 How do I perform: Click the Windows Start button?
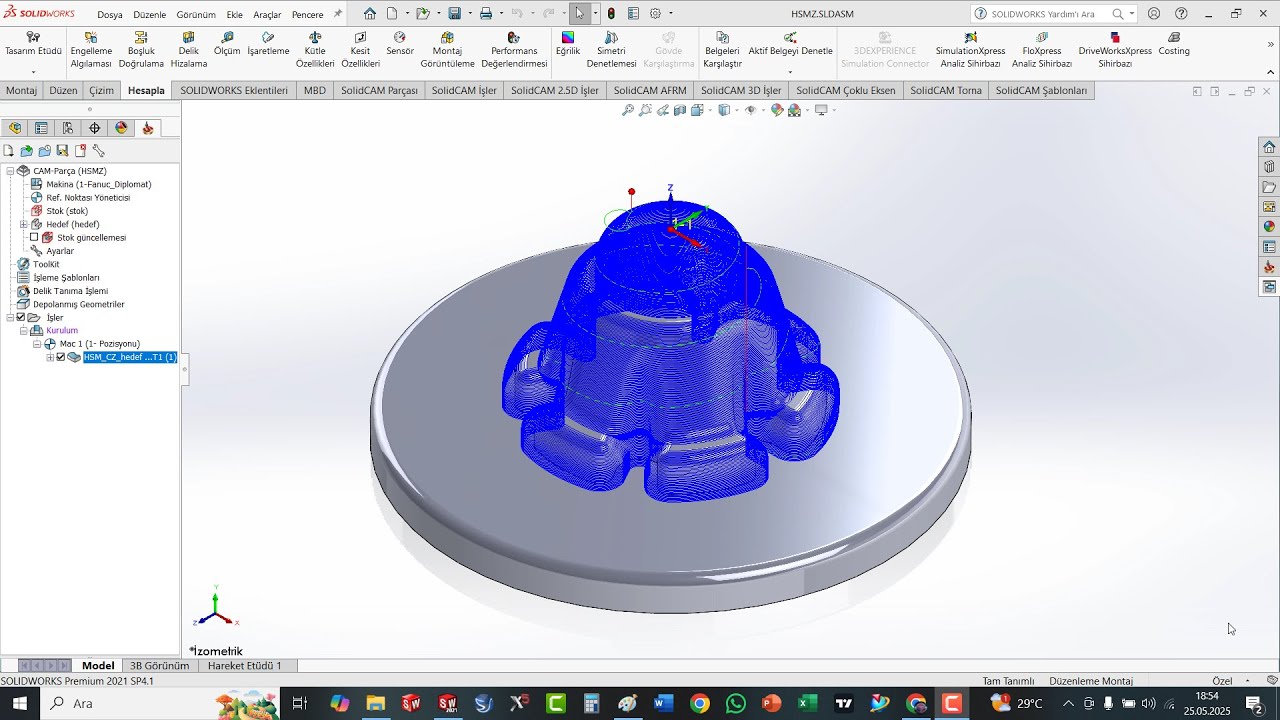(x=19, y=703)
